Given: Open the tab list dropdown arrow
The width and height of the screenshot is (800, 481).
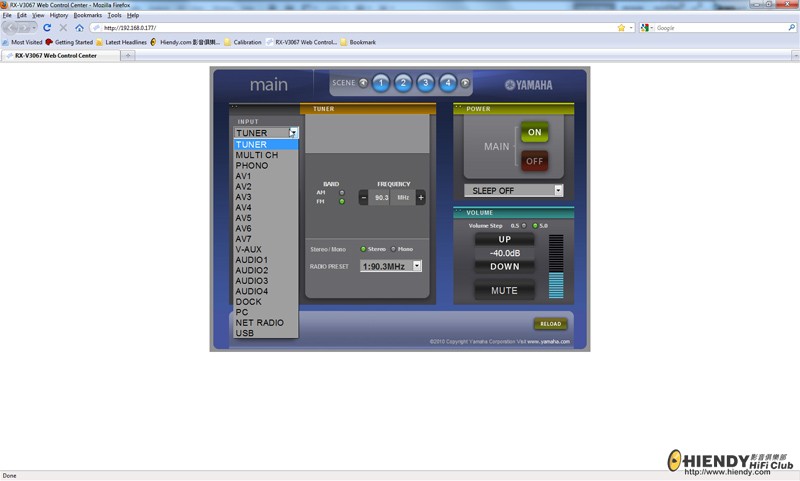Looking at the screenshot, I should (795, 55).
